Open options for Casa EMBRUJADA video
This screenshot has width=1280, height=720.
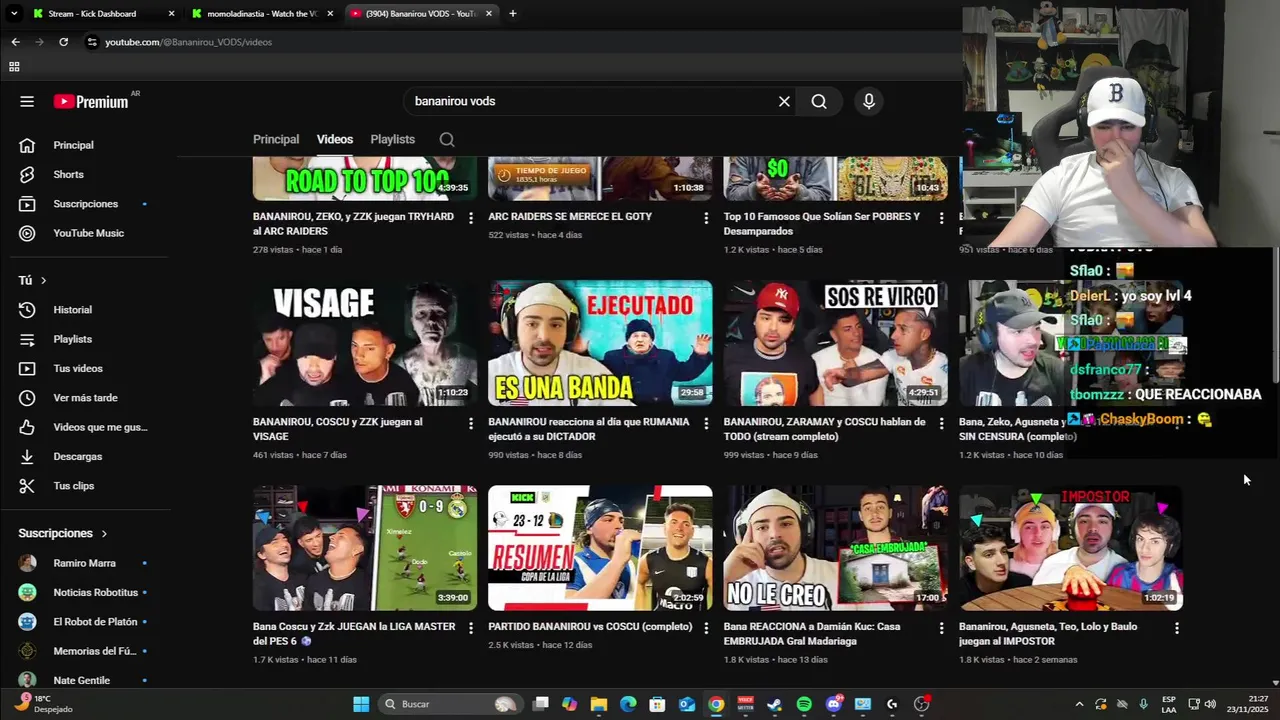pyautogui.click(x=941, y=628)
